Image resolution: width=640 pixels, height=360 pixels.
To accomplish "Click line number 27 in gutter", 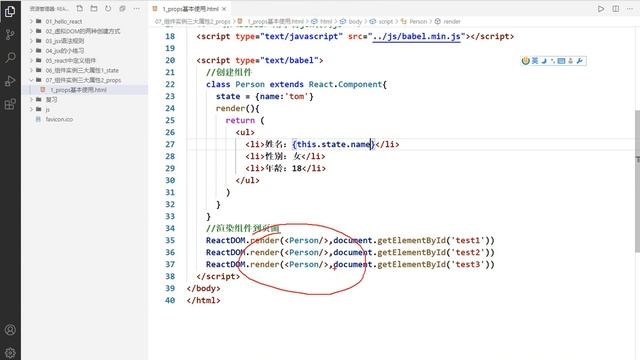I will click(170, 144).
